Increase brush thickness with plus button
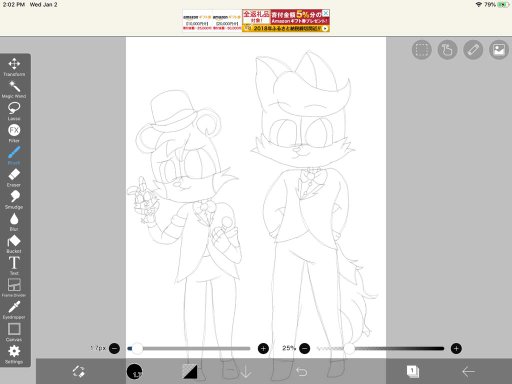The width and height of the screenshot is (512, 384). pos(263,349)
